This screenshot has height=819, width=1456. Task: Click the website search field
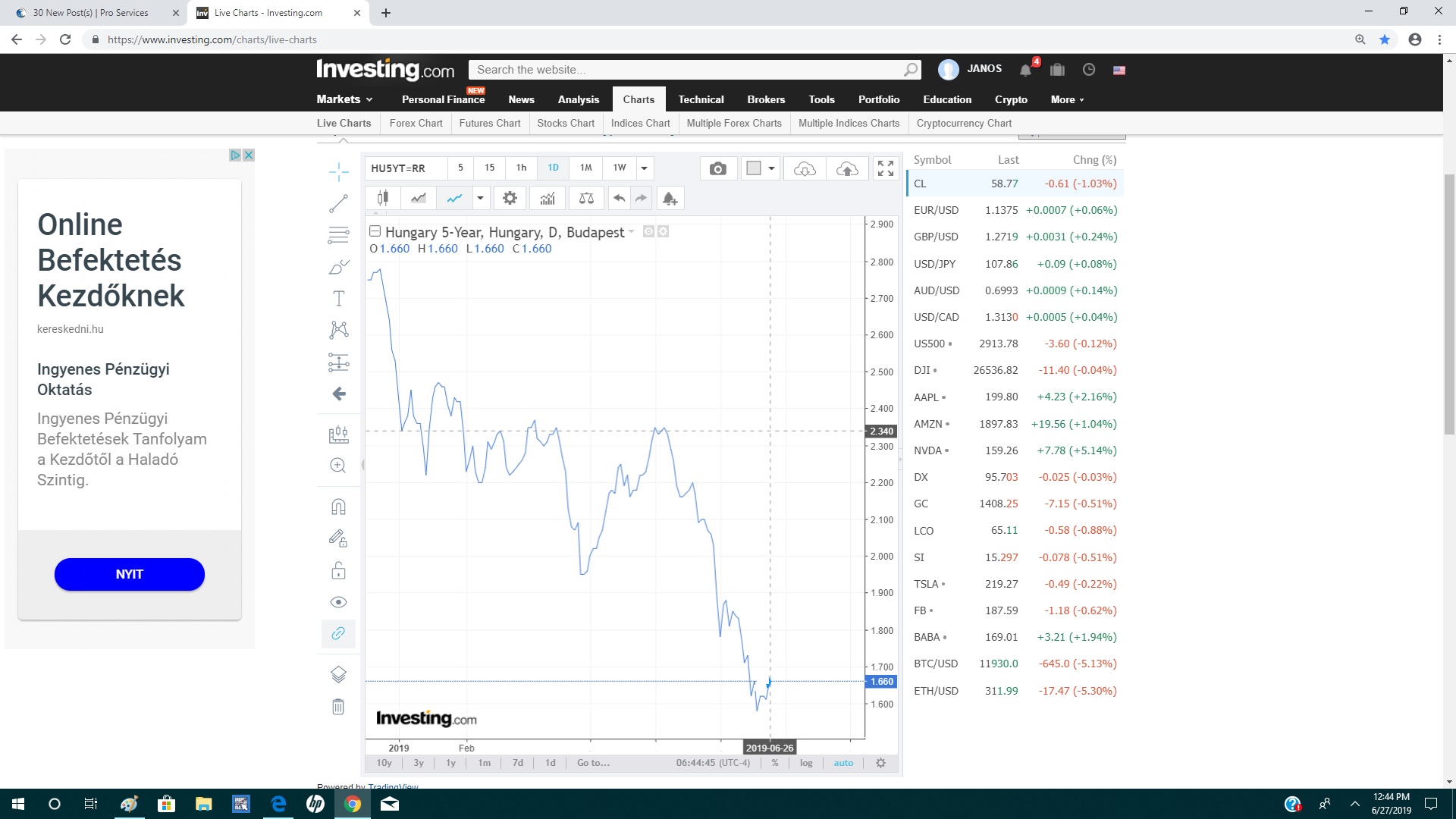pos(686,70)
